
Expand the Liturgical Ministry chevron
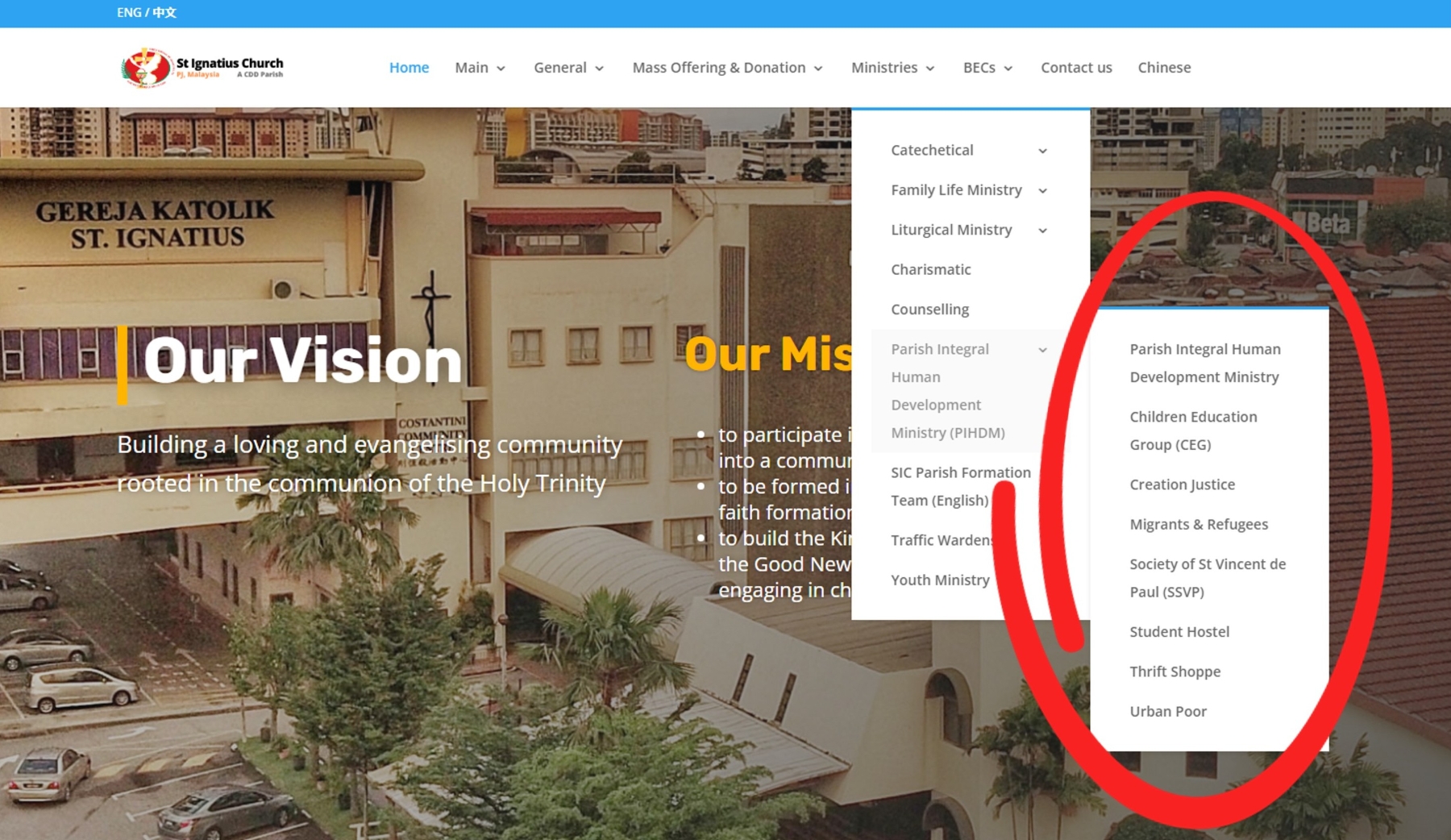point(1042,231)
